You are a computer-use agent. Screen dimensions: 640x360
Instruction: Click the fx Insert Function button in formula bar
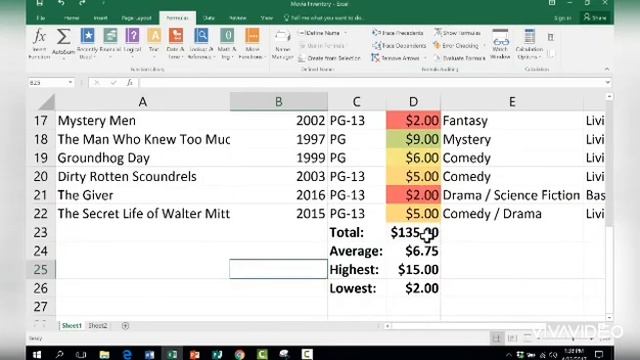(129, 82)
